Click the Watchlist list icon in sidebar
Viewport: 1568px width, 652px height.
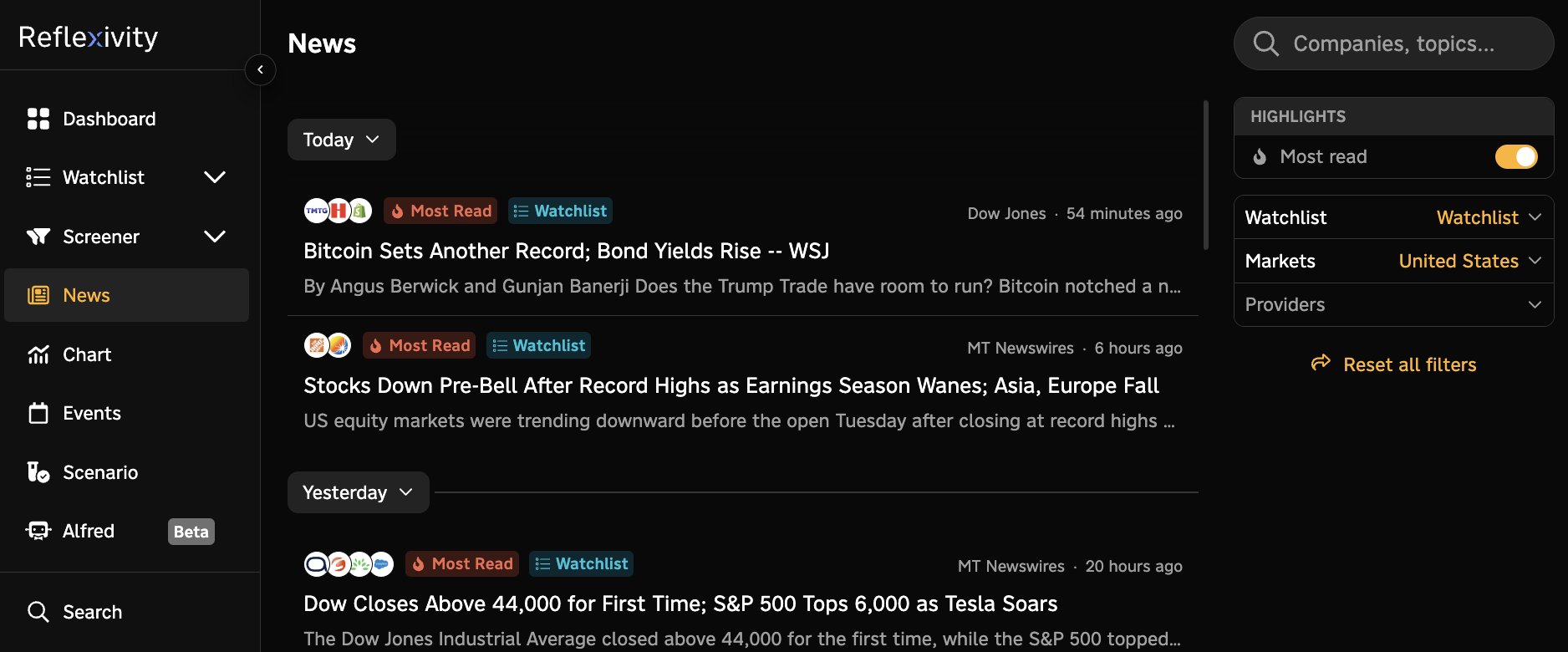click(x=38, y=177)
